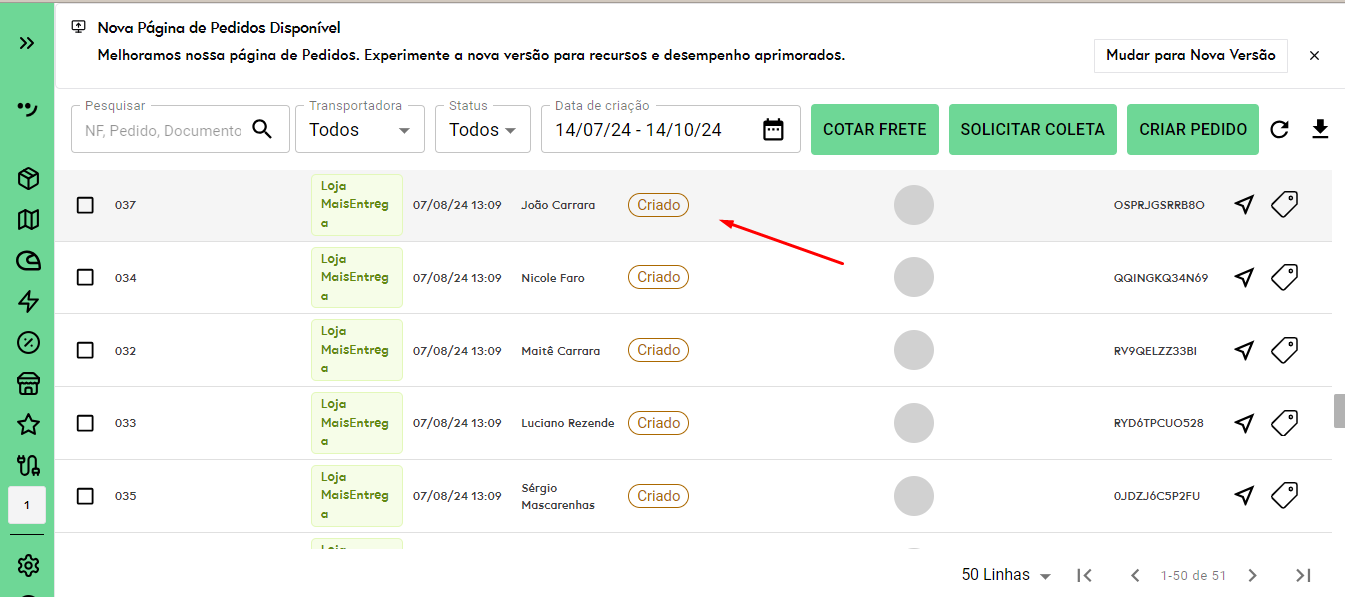Click tag label icon for order 035
The height and width of the screenshot is (597, 1345).
[x=1285, y=495]
